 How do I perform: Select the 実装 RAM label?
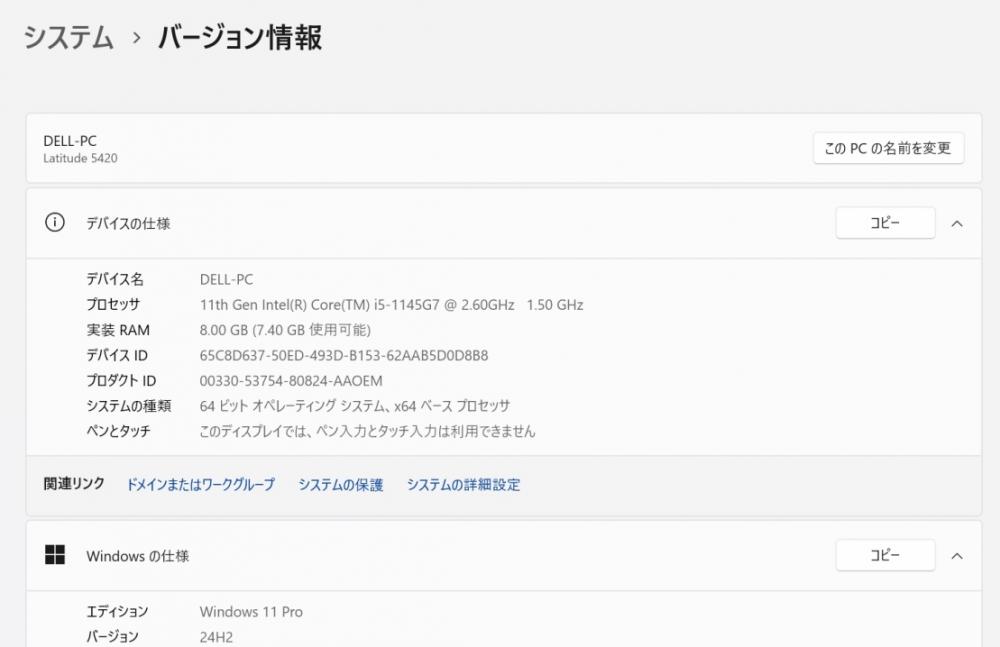click(118, 330)
